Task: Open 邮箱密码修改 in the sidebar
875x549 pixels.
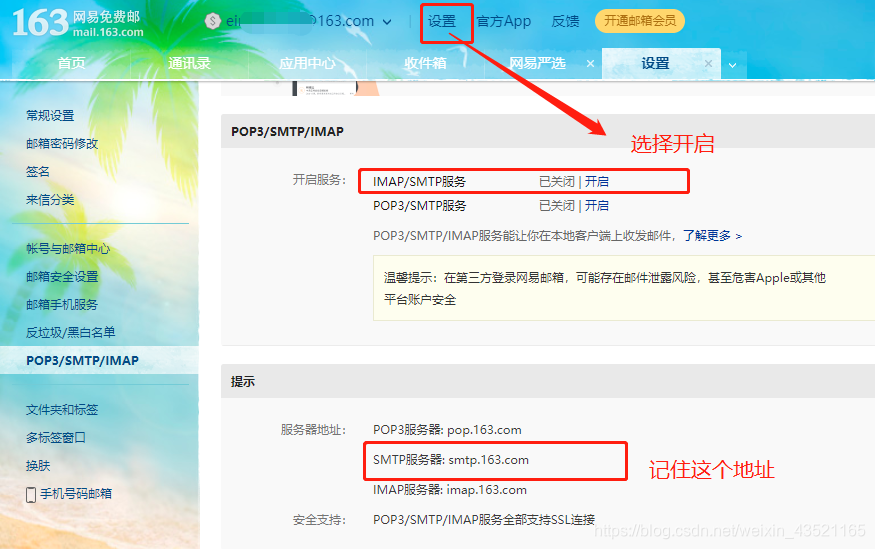Action: (62, 143)
